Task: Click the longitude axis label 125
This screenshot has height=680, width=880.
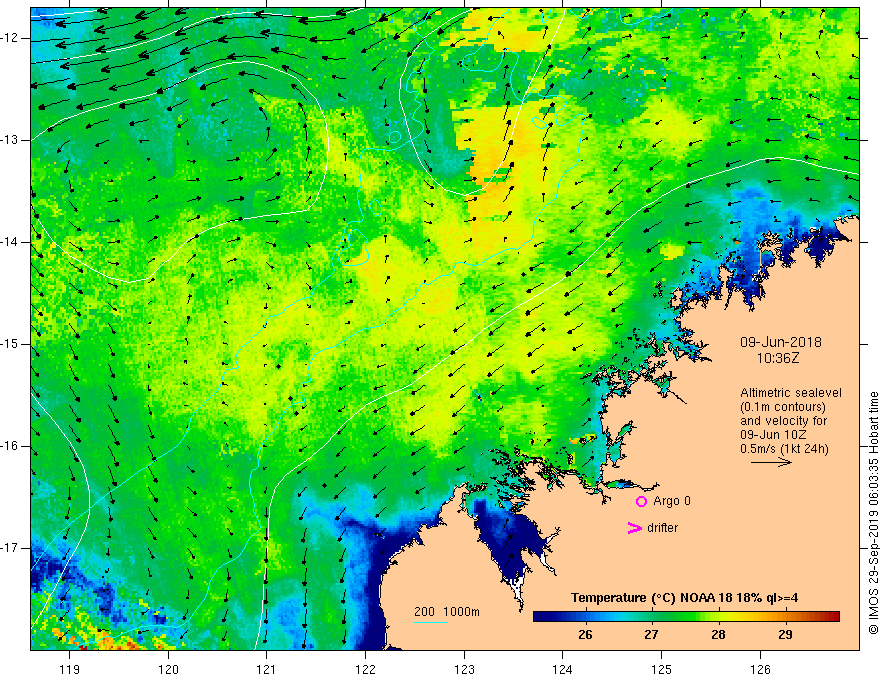Action: pyautogui.click(x=662, y=669)
